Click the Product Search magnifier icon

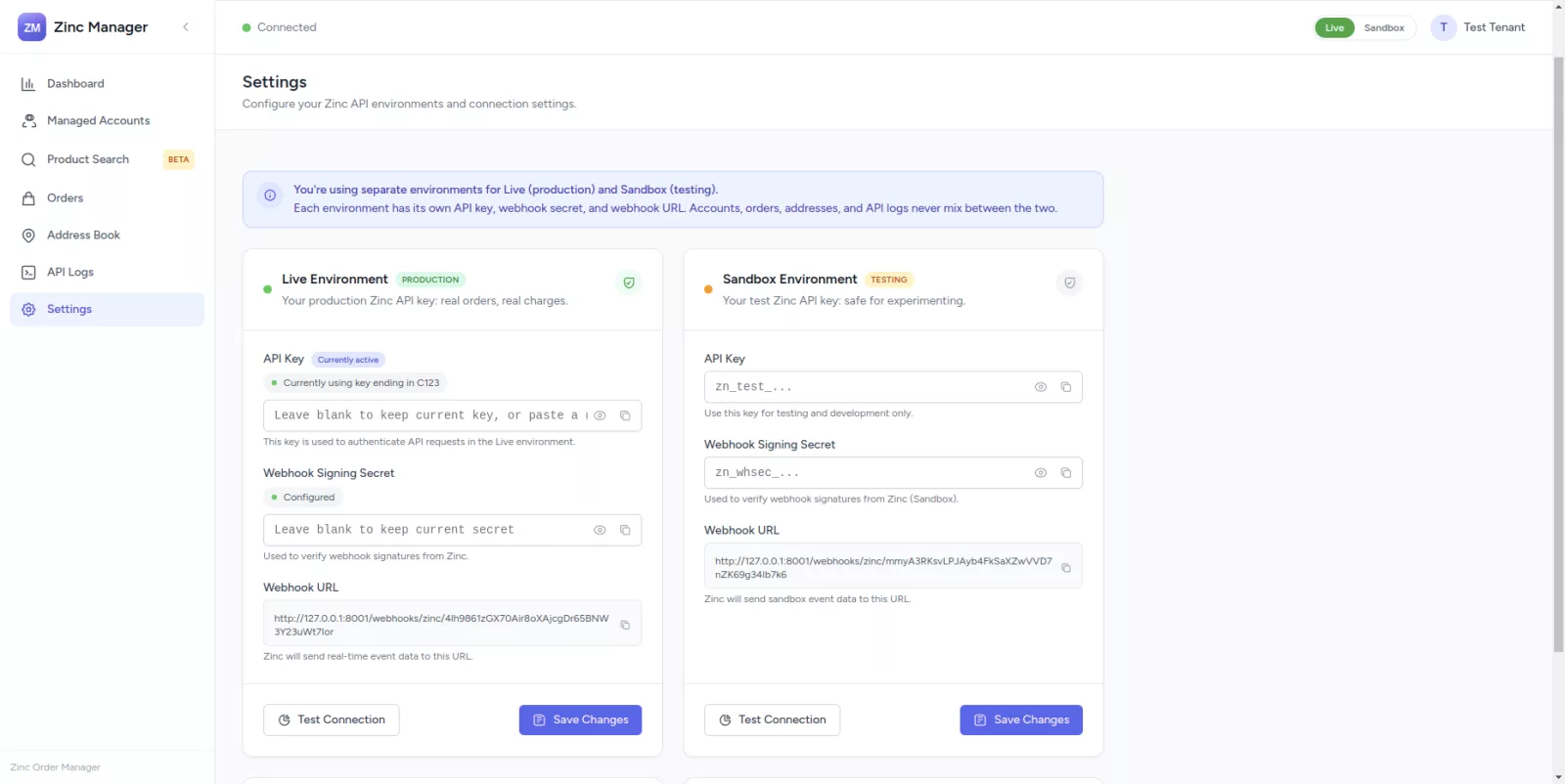28,159
